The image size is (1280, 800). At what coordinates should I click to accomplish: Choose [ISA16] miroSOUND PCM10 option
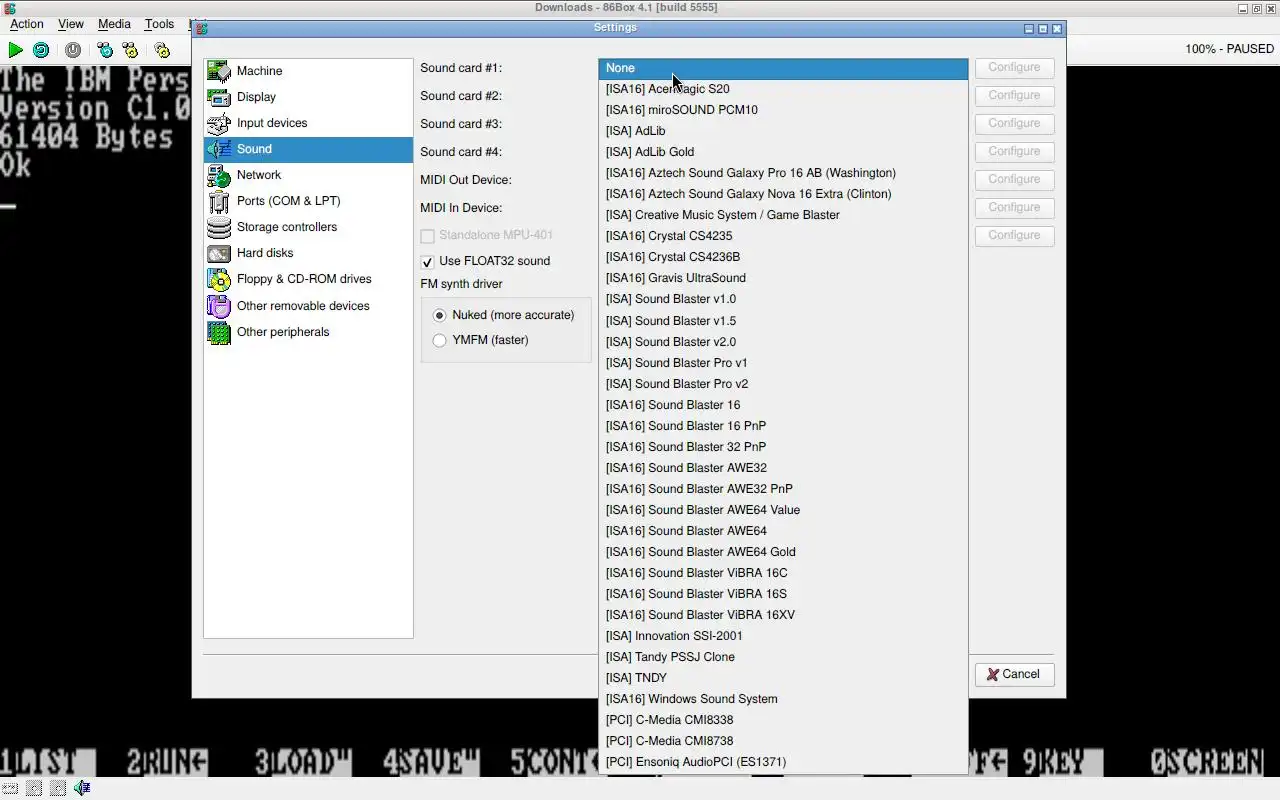point(783,110)
